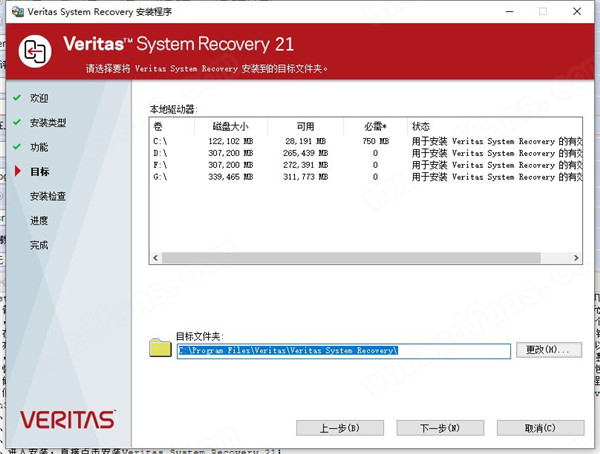Select the 安装类型 step in sidebar
The width and height of the screenshot is (600, 454).
pos(48,122)
